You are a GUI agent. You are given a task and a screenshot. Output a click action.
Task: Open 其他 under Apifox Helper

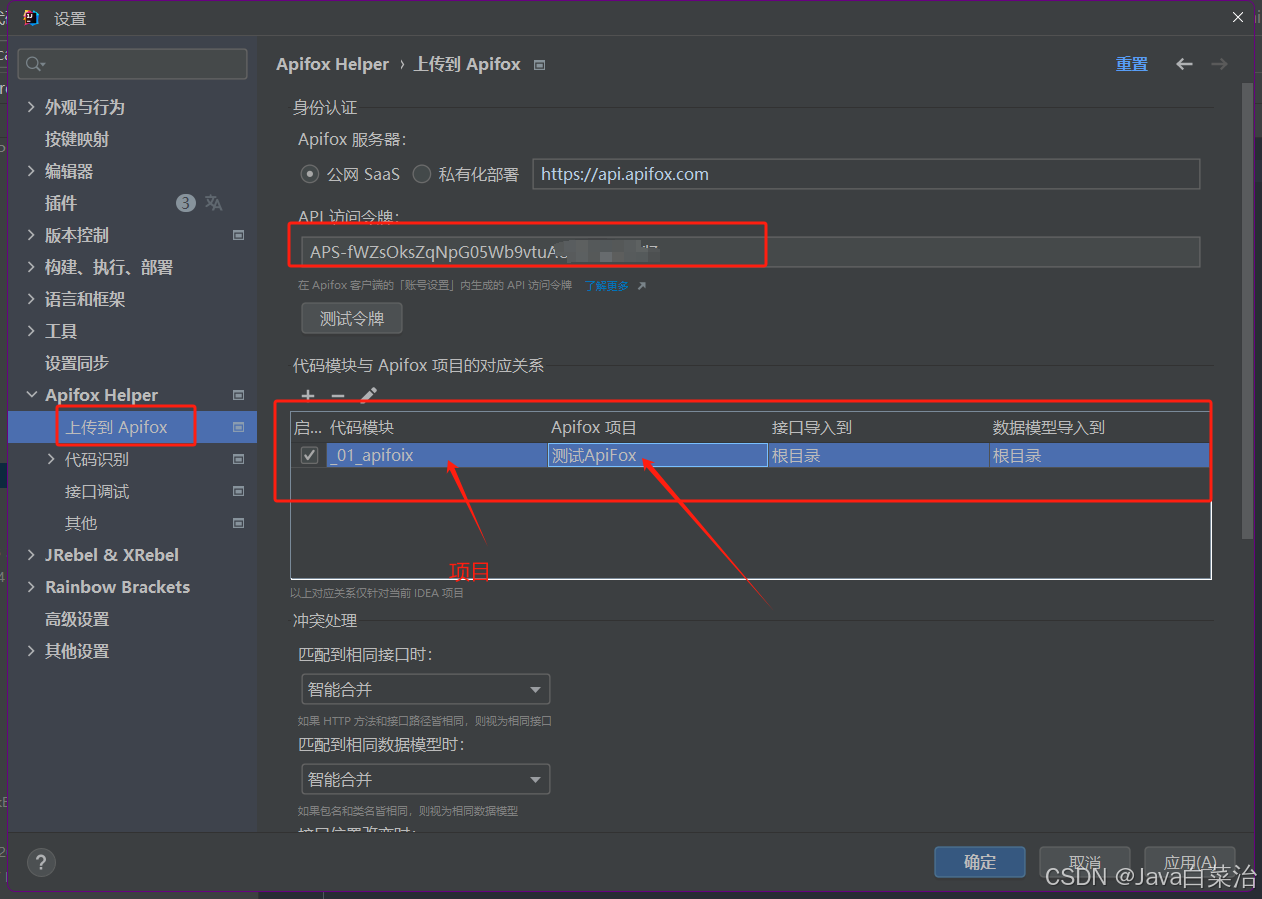[81, 523]
